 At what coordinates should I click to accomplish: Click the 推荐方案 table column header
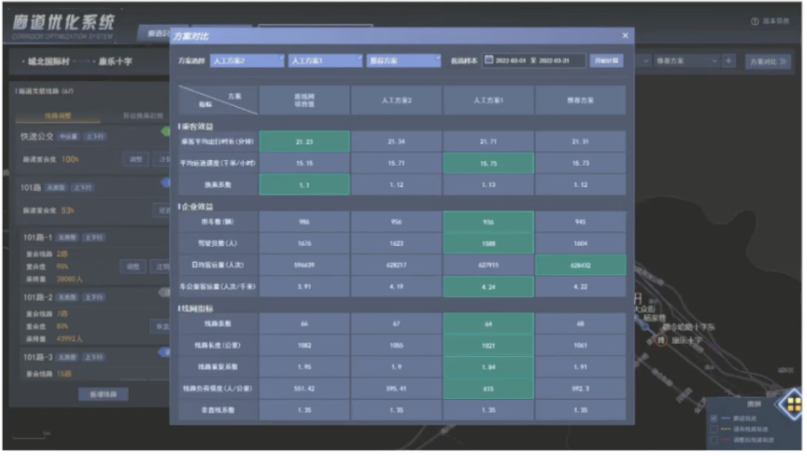click(581, 100)
